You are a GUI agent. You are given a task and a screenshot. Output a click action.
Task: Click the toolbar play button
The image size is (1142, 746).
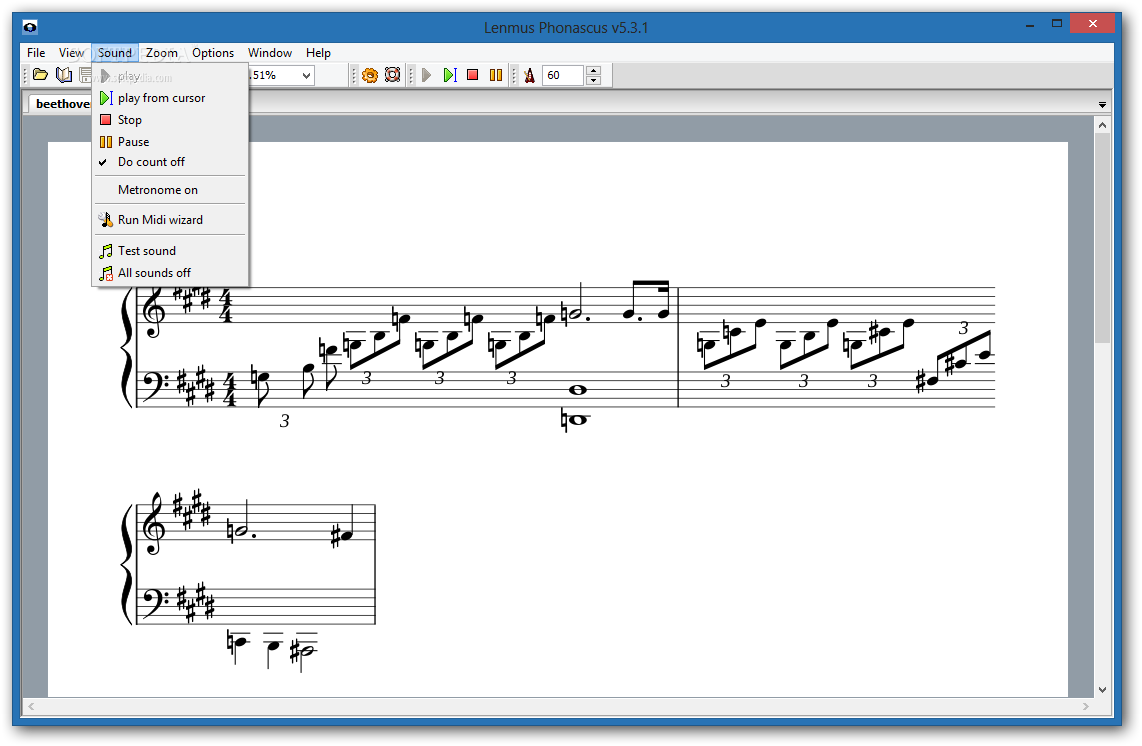[427, 75]
